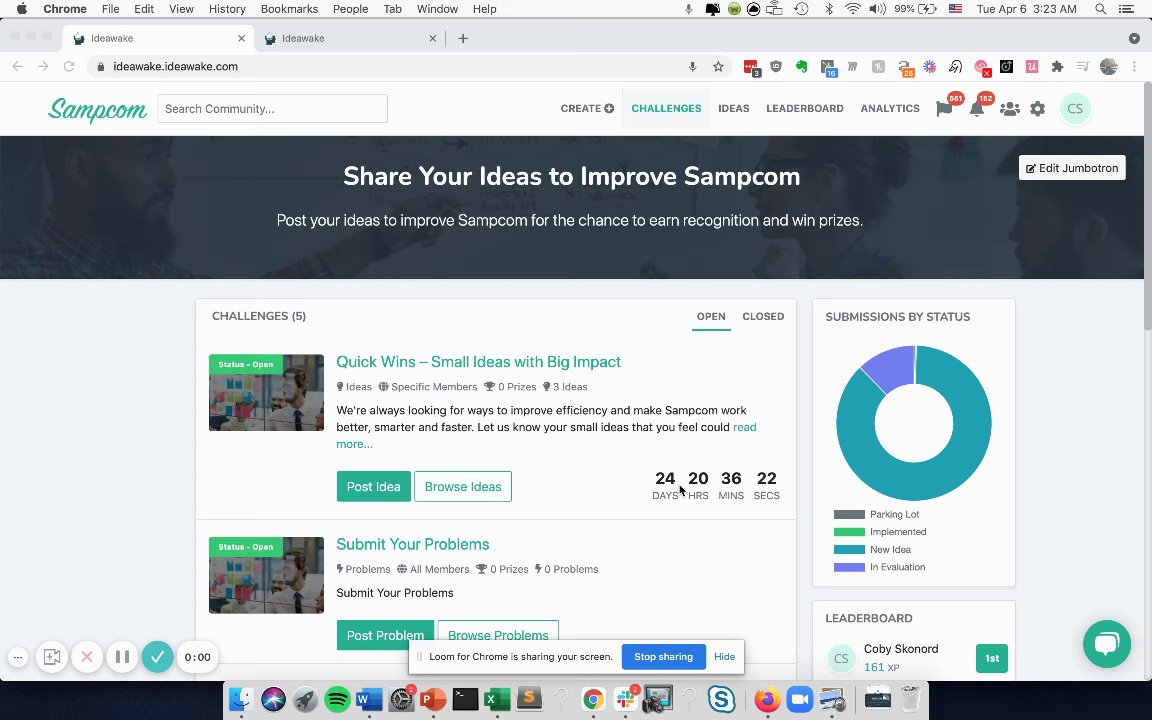Hide the Loom sharing notice

(724, 657)
